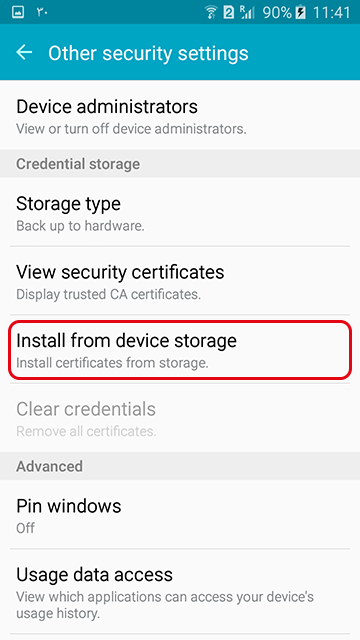Tap Clear credentials option
The width and height of the screenshot is (360, 640).
(180, 418)
